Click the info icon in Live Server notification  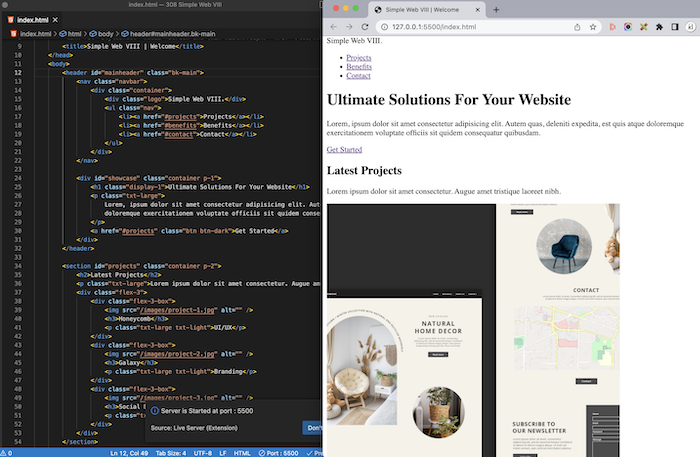[154, 411]
